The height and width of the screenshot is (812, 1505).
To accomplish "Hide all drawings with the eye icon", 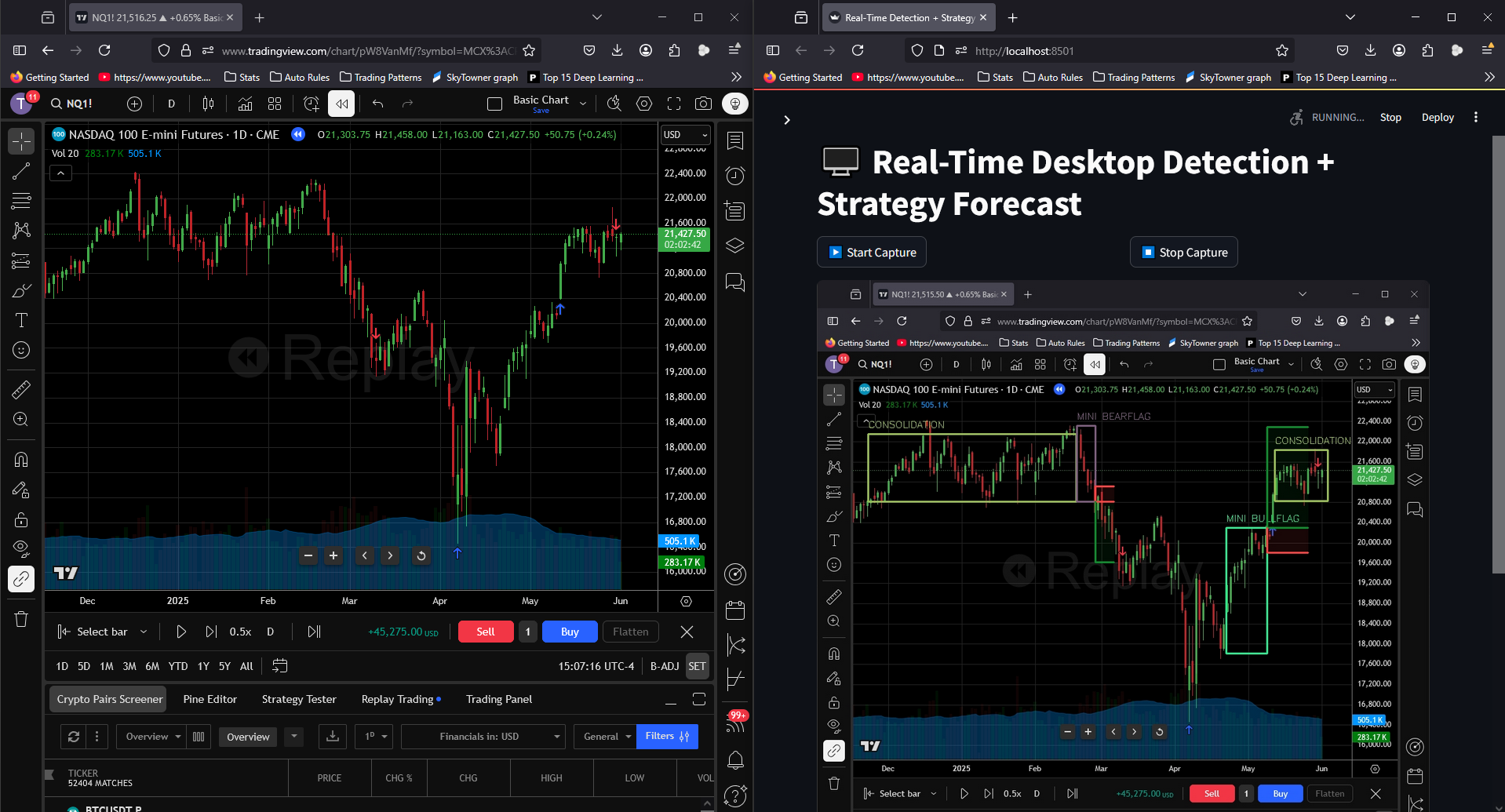I will tap(21, 548).
